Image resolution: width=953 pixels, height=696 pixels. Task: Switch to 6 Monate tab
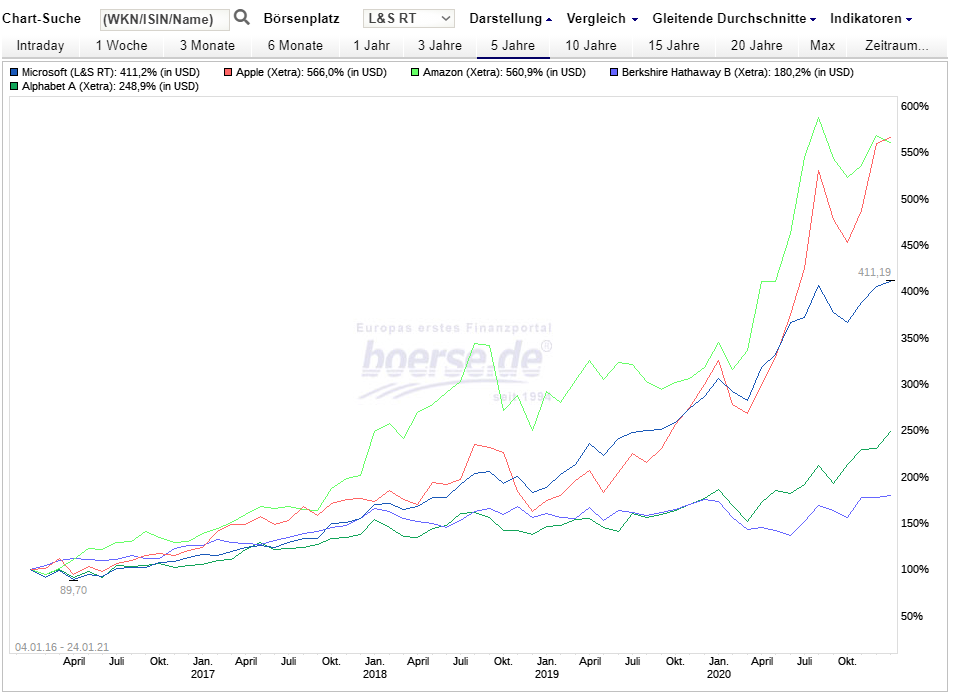pos(295,46)
